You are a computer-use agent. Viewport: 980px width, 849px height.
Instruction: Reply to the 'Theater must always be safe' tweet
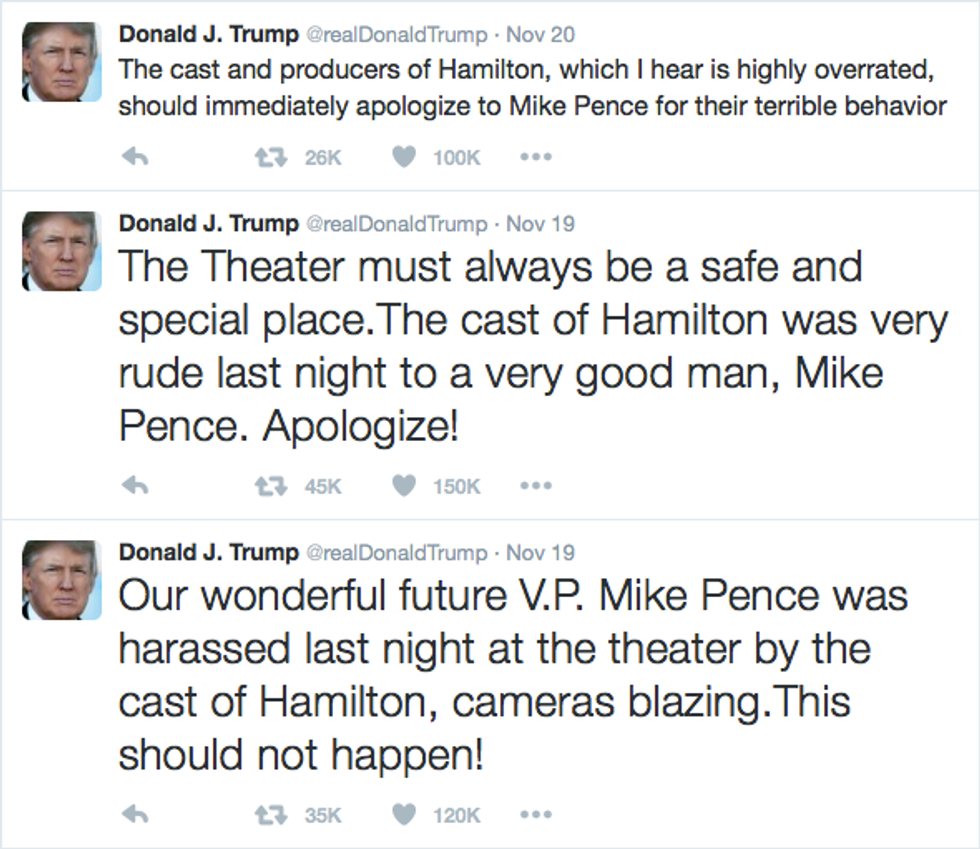(135, 486)
